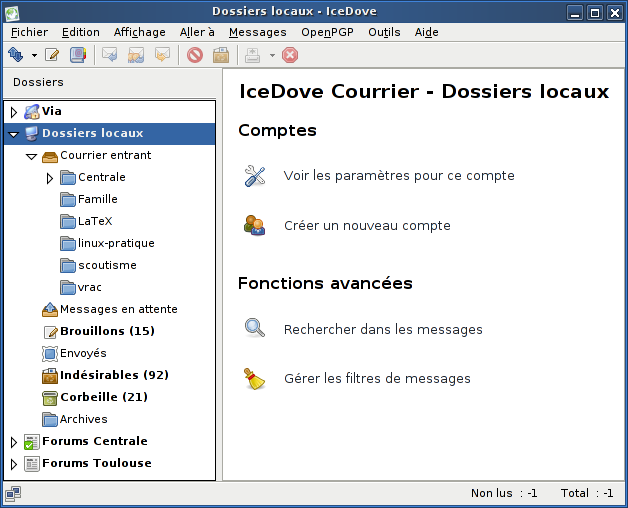Click the Archives folder icon
The height and width of the screenshot is (508, 628).
[x=50, y=419]
